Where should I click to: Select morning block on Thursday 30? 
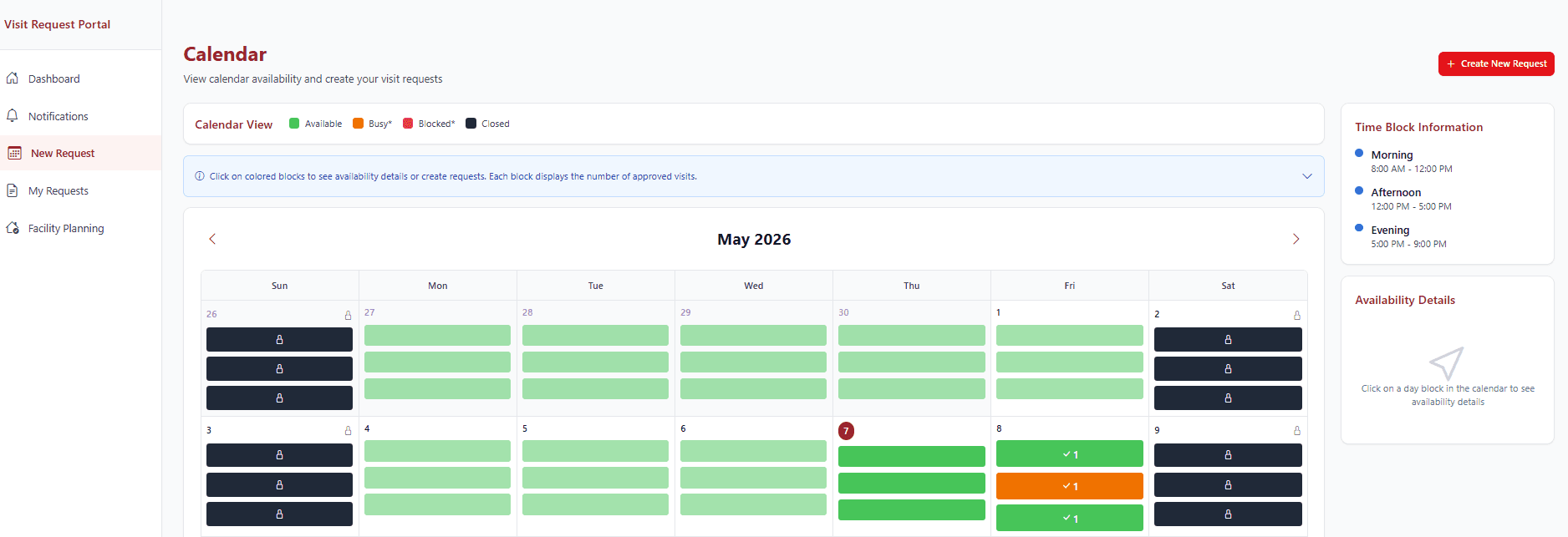coord(911,335)
